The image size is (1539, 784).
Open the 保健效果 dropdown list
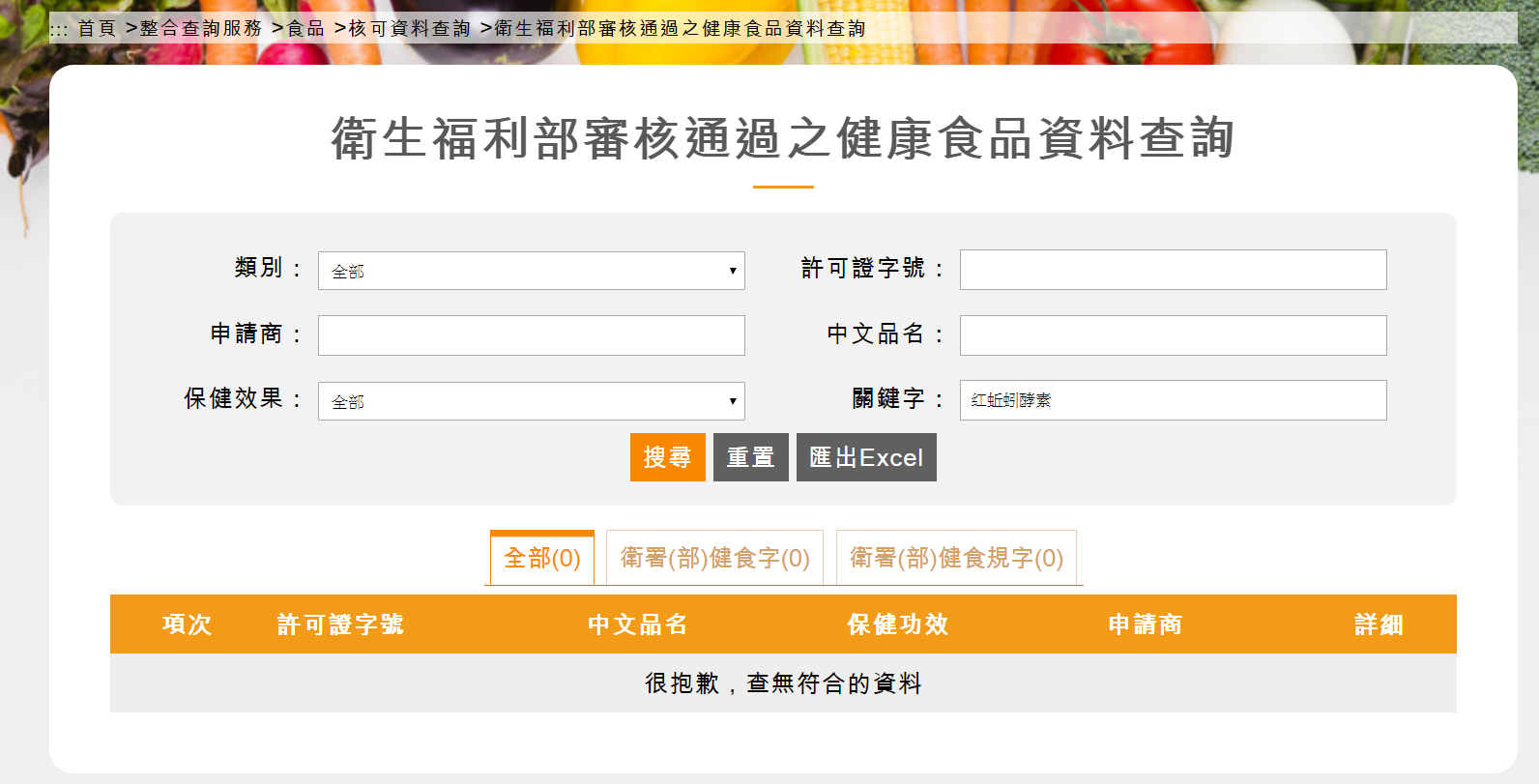click(531, 401)
